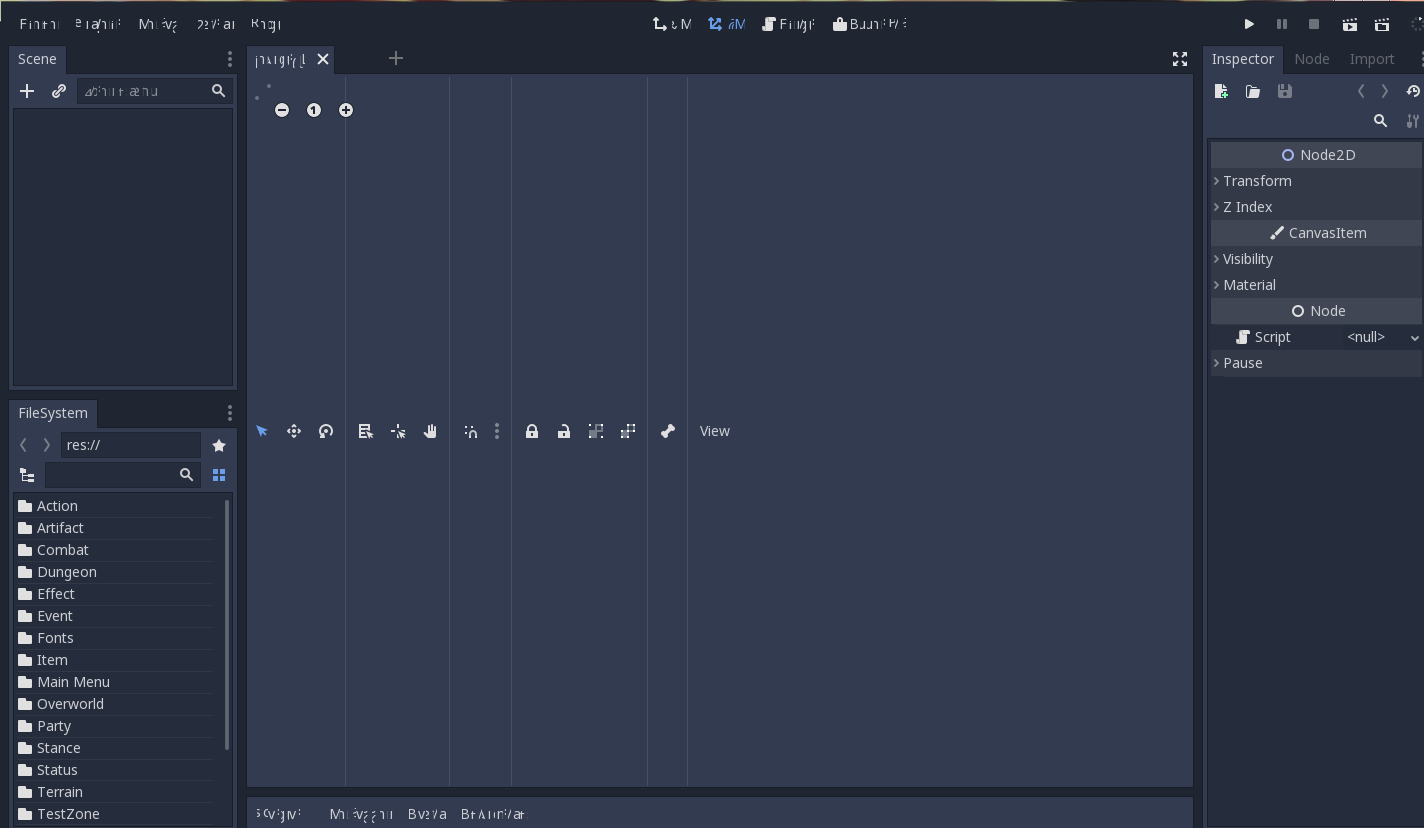Toggle file list grid thumbnail view
This screenshot has height=828, width=1424.
(x=219, y=475)
